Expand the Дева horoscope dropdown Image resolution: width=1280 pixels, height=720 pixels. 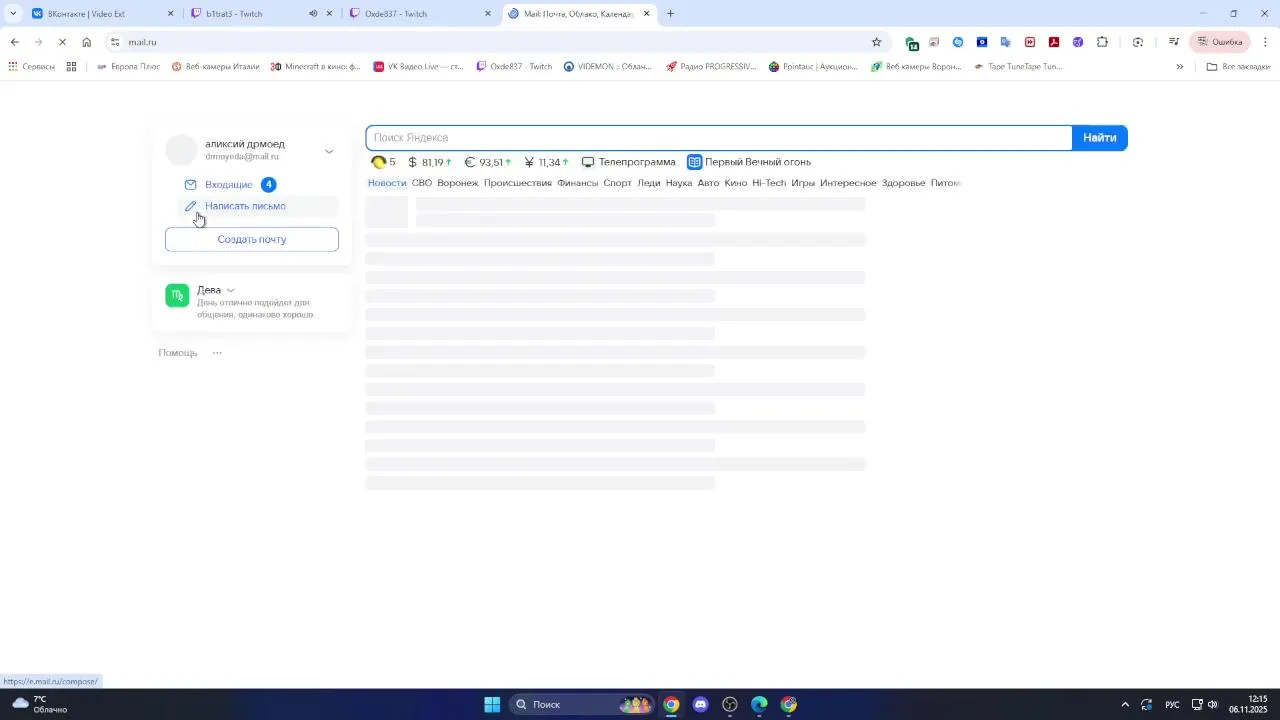(x=230, y=290)
